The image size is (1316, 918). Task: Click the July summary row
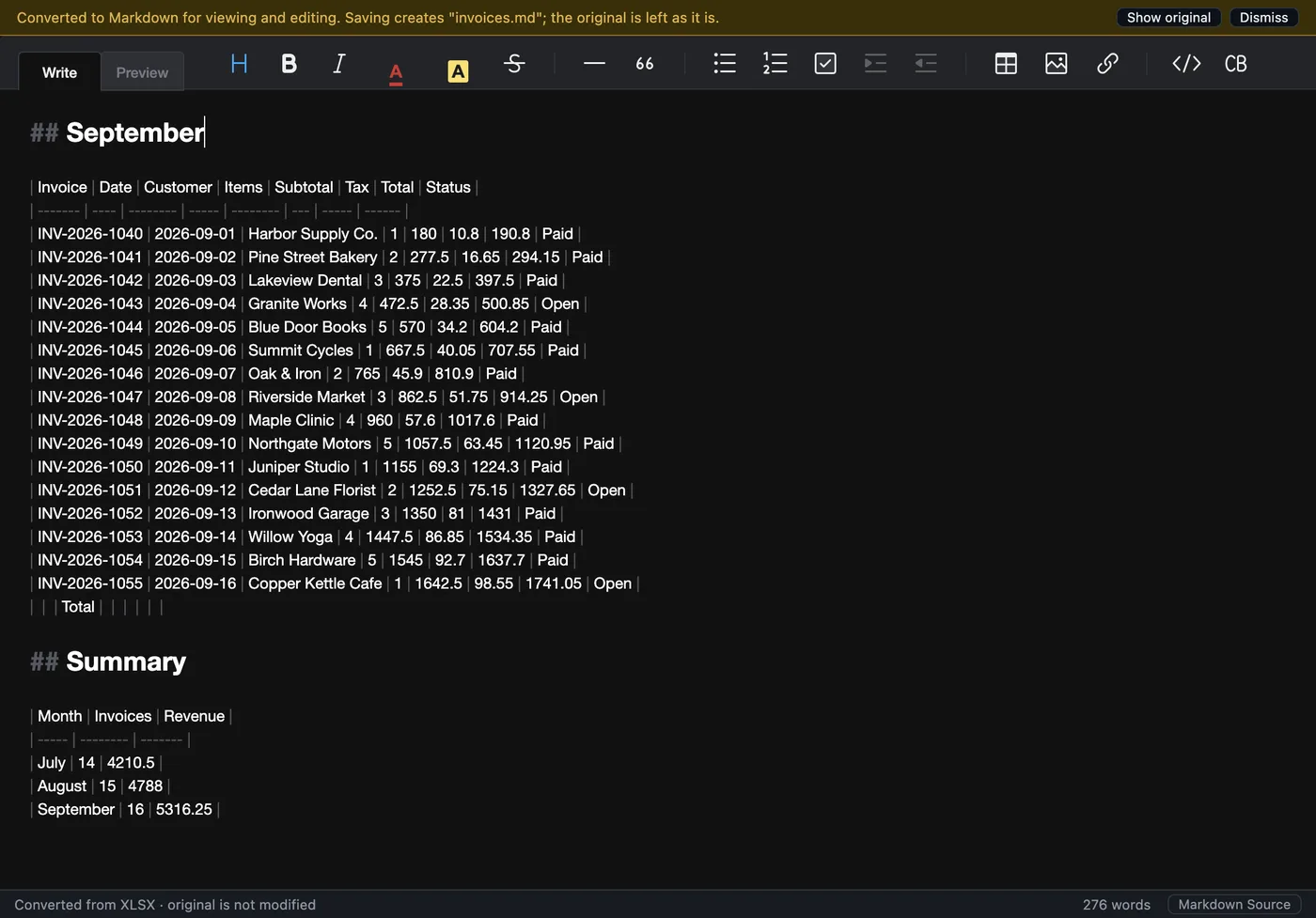click(97, 763)
